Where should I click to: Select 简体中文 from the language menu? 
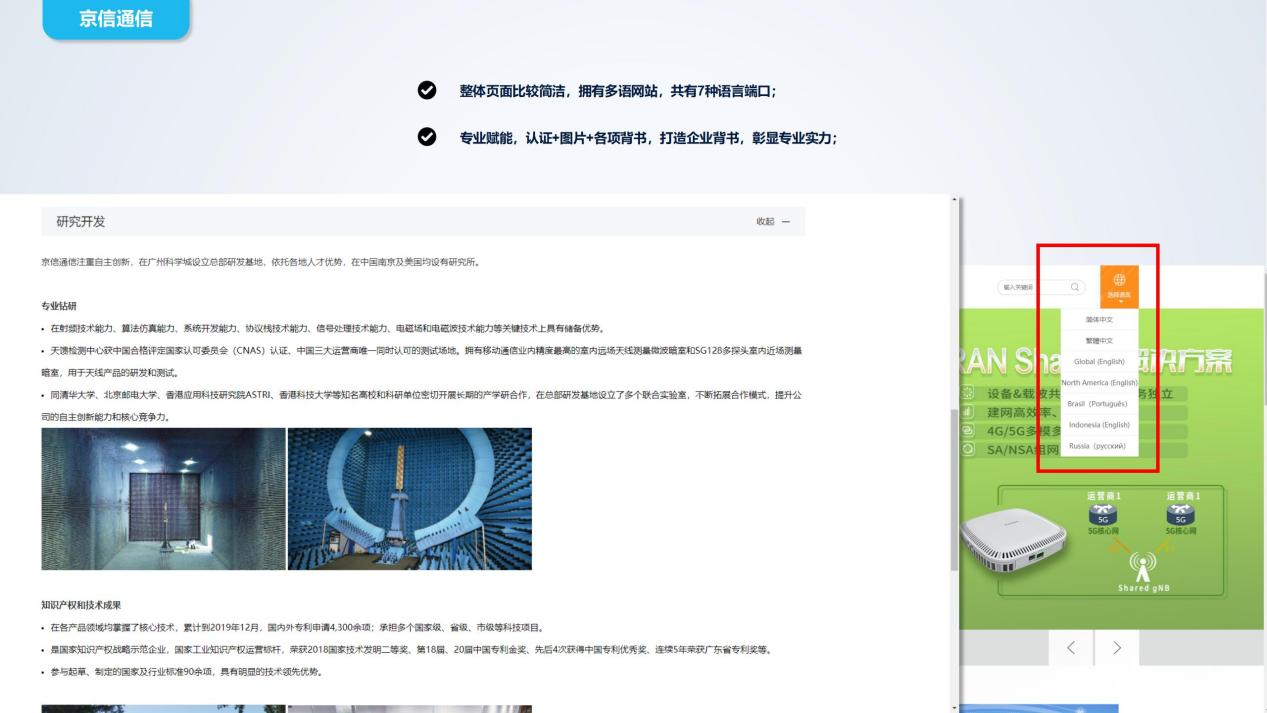[1099, 319]
